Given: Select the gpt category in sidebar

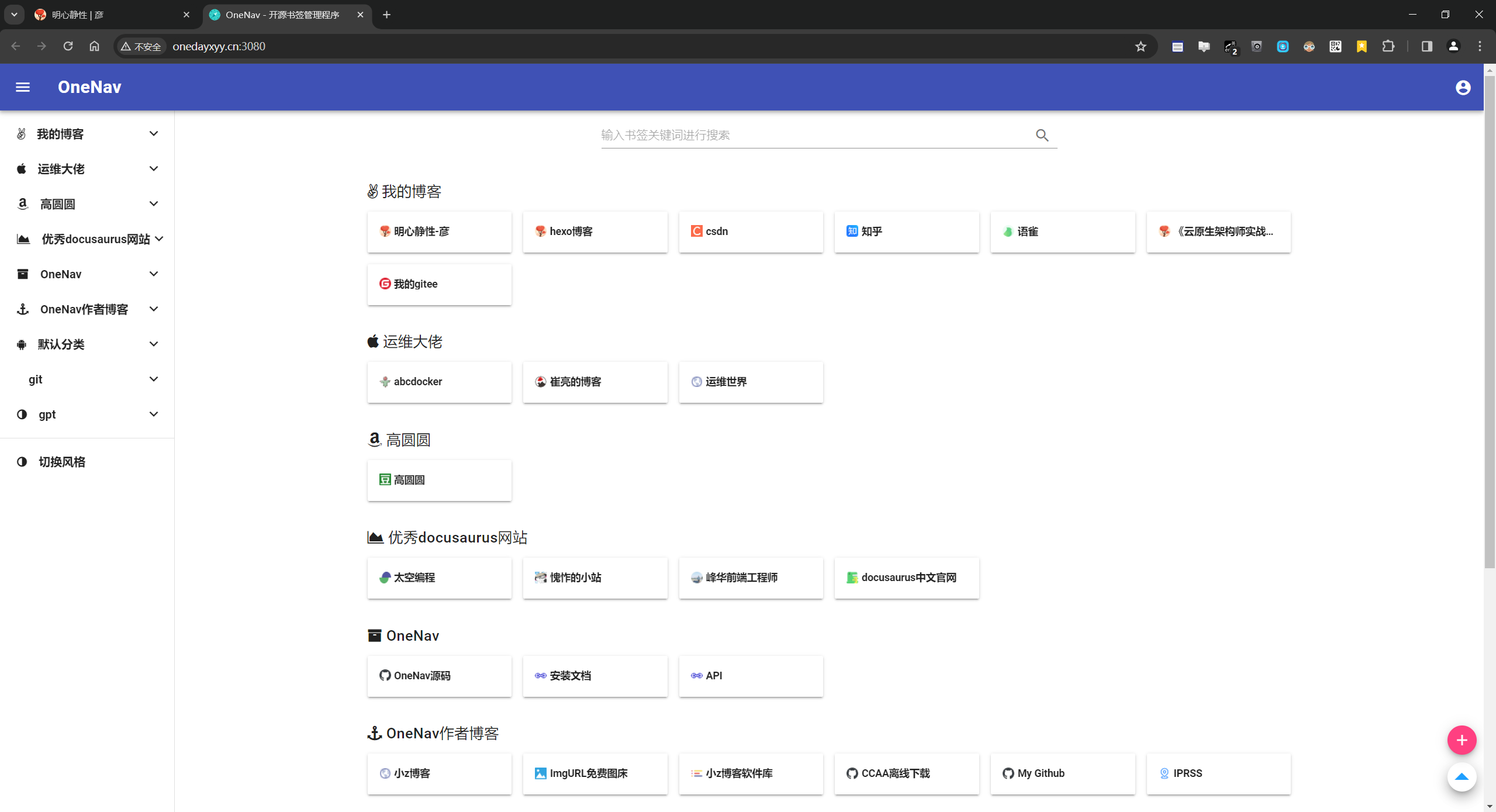Looking at the screenshot, I should [x=47, y=414].
